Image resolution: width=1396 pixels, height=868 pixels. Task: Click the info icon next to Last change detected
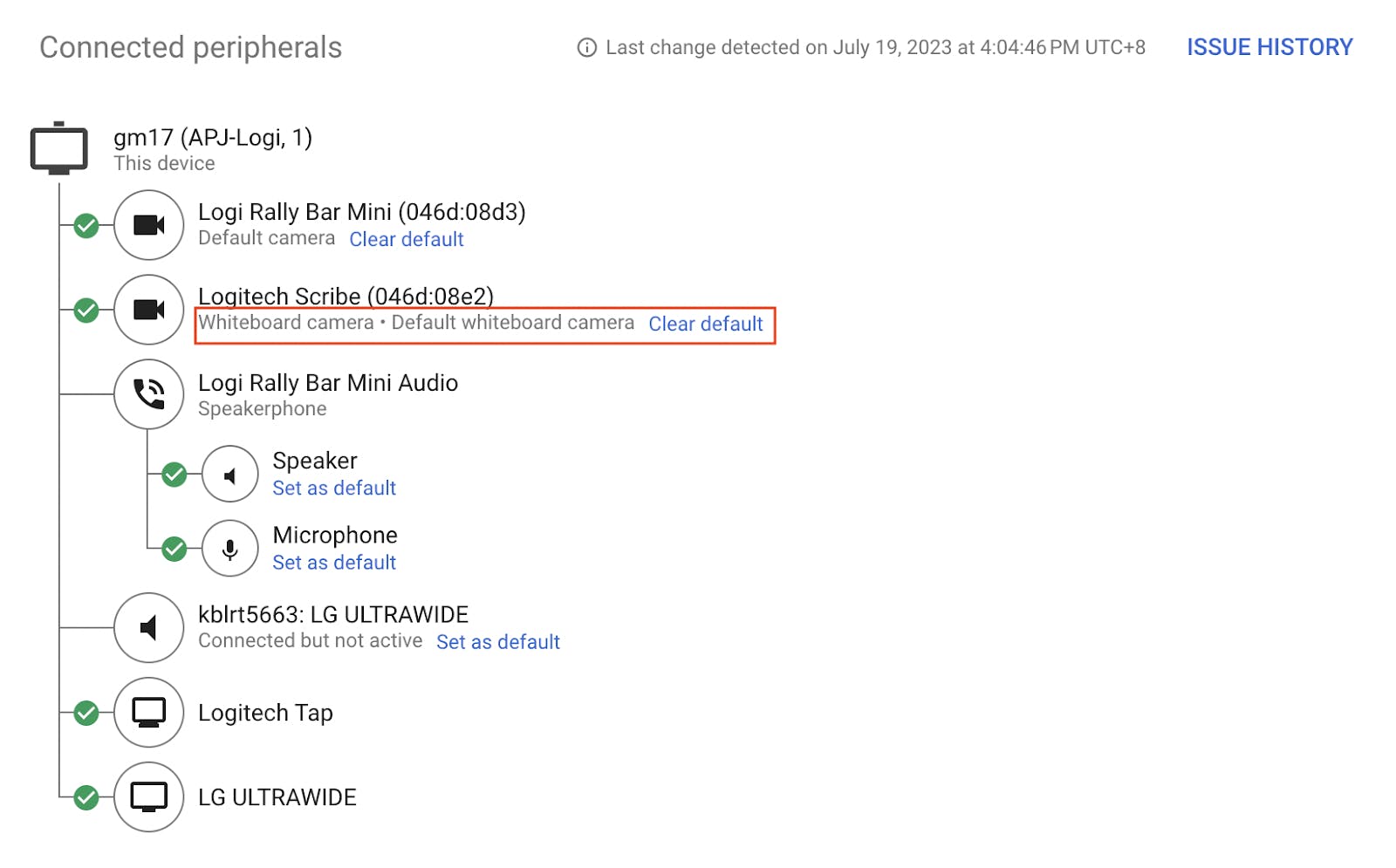coord(587,48)
